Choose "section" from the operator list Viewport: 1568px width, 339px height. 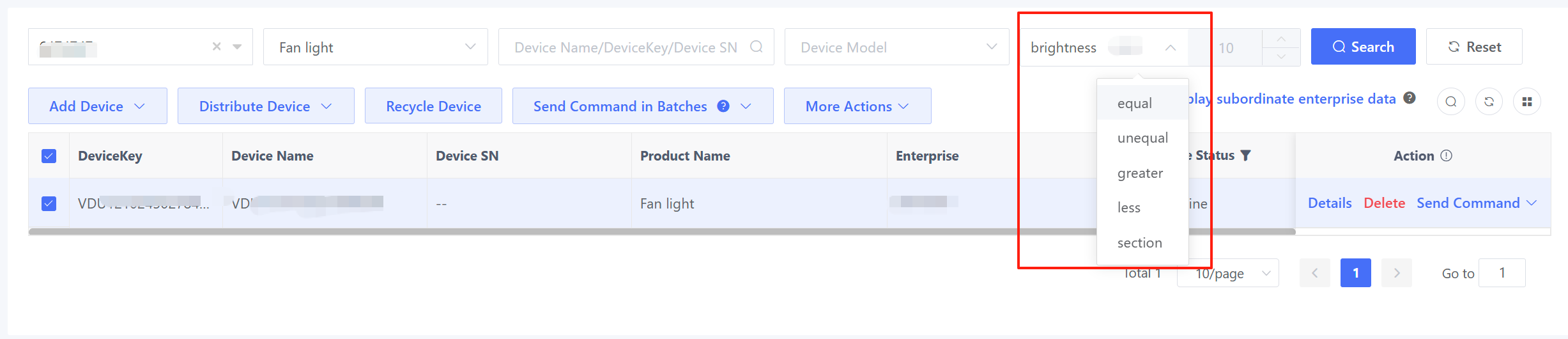pyautogui.click(x=1139, y=243)
